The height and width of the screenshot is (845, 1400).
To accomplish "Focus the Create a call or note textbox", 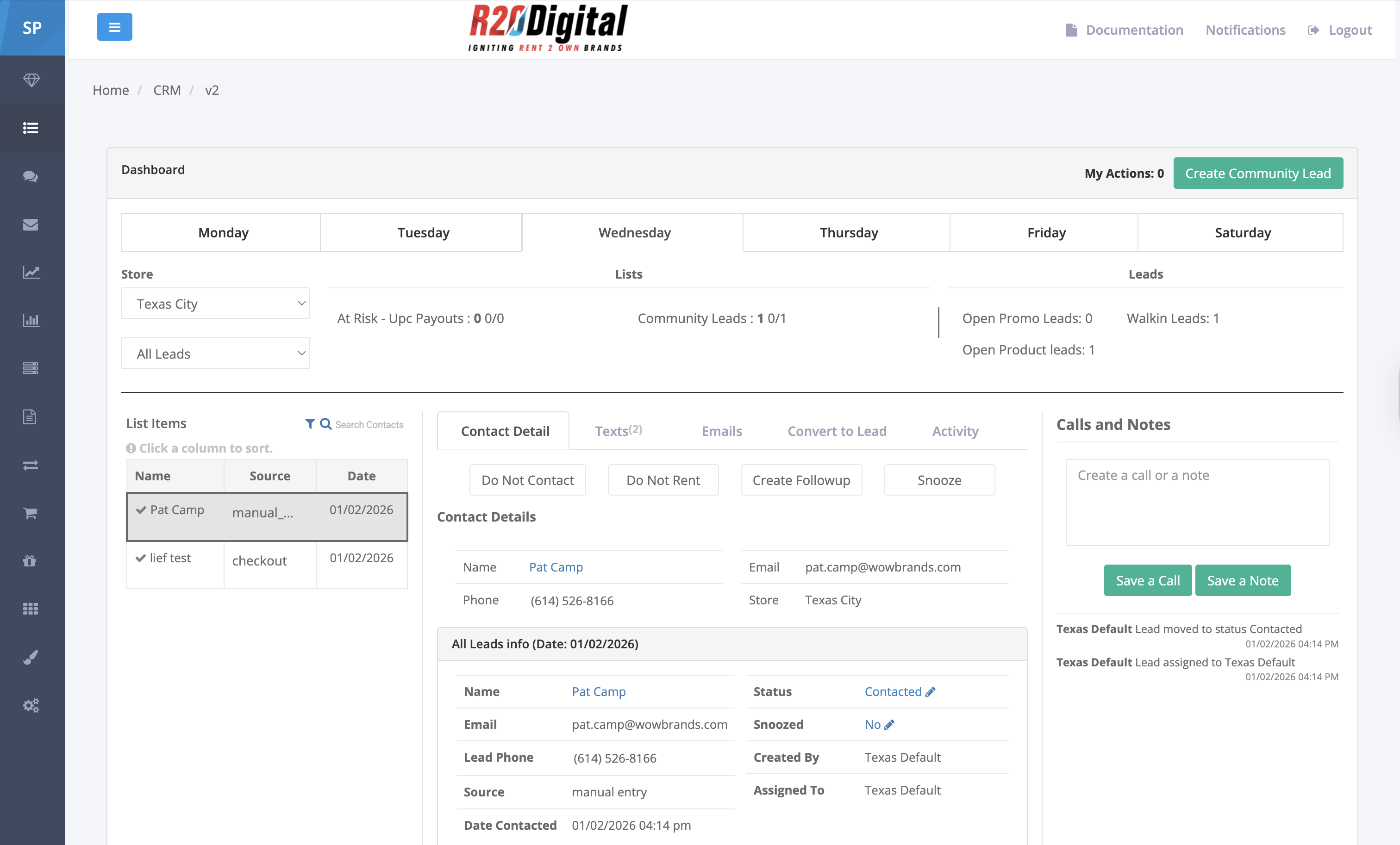I will [x=1197, y=503].
